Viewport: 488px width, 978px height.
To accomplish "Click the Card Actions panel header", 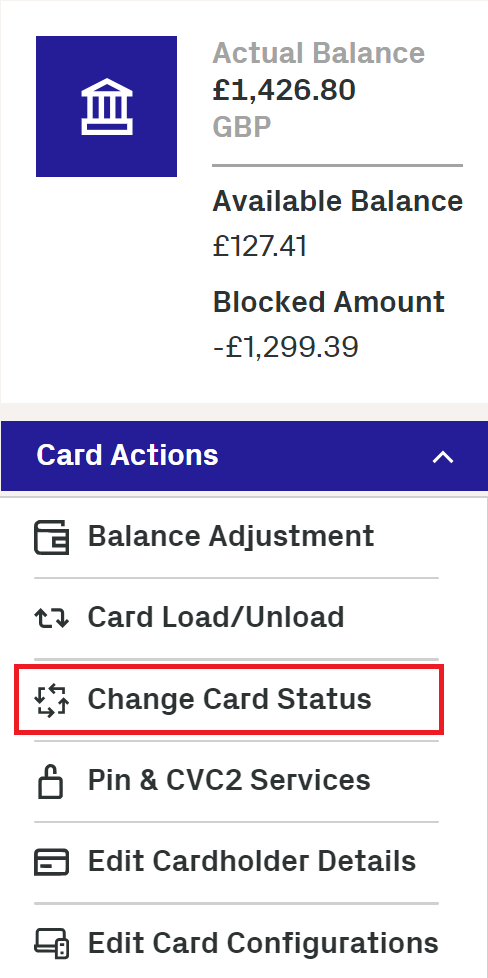I will point(244,456).
